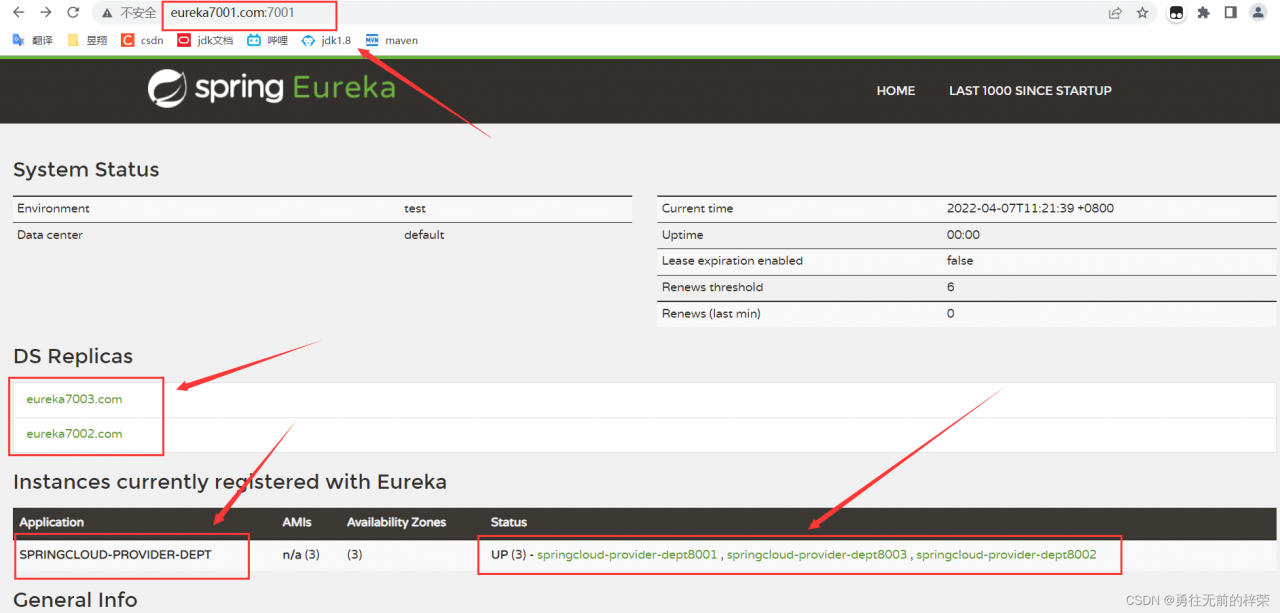The image size is (1280, 613).
Task: Select the Current time value
Action: 1030,209
